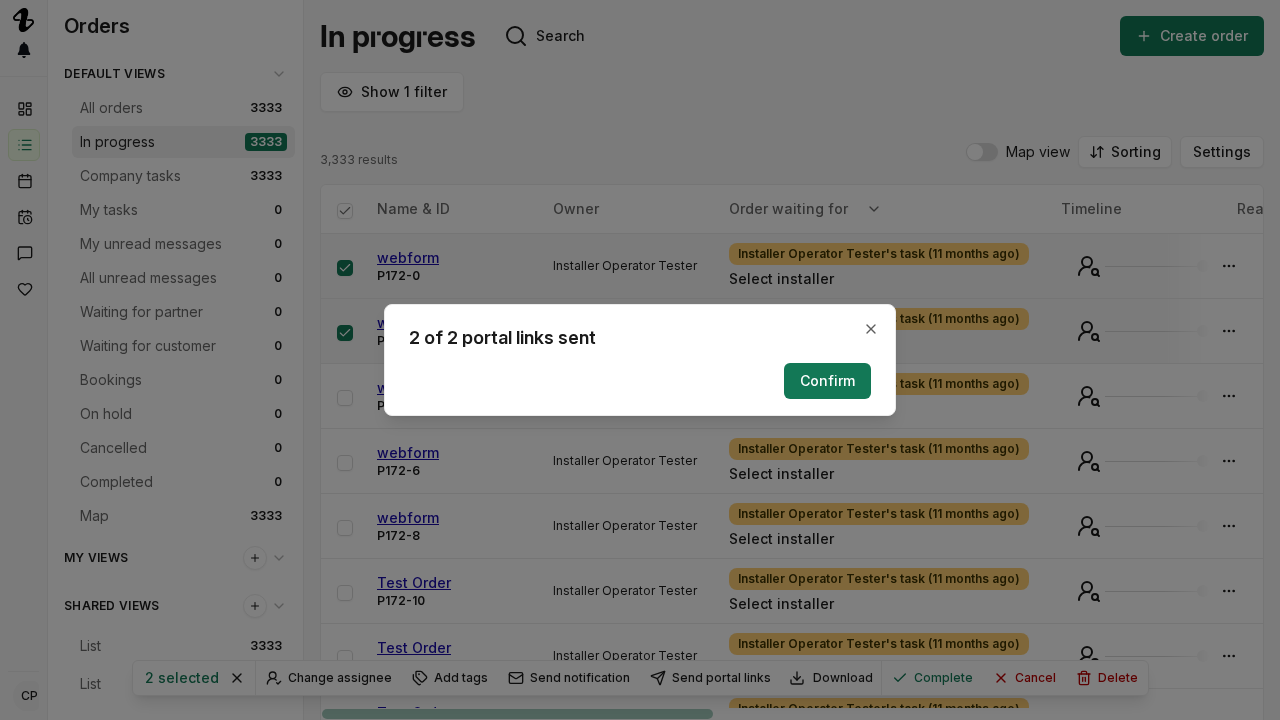Open the CP user avatar
1280x720 pixels.
click(x=29, y=696)
